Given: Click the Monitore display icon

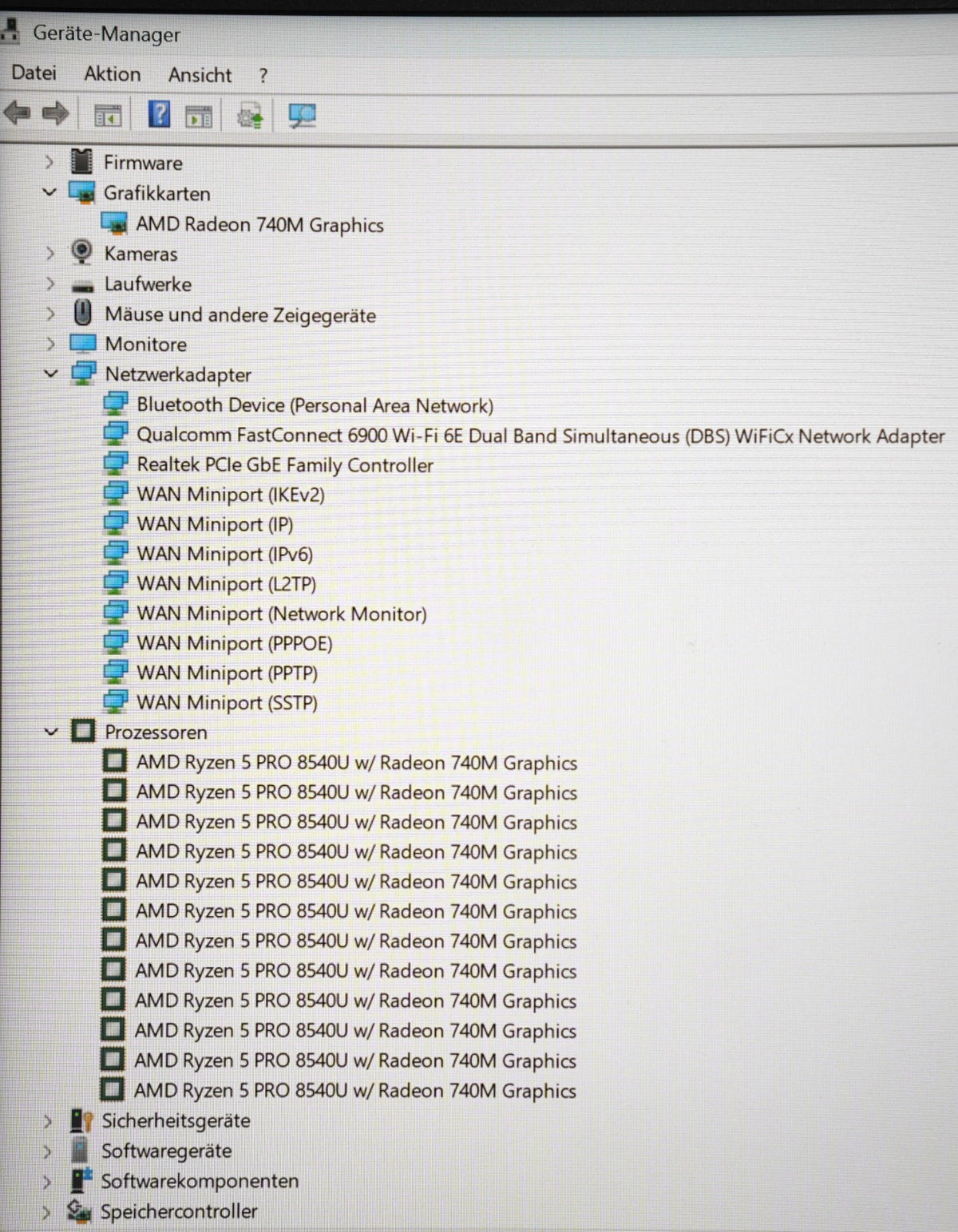Looking at the screenshot, I should [83, 344].
